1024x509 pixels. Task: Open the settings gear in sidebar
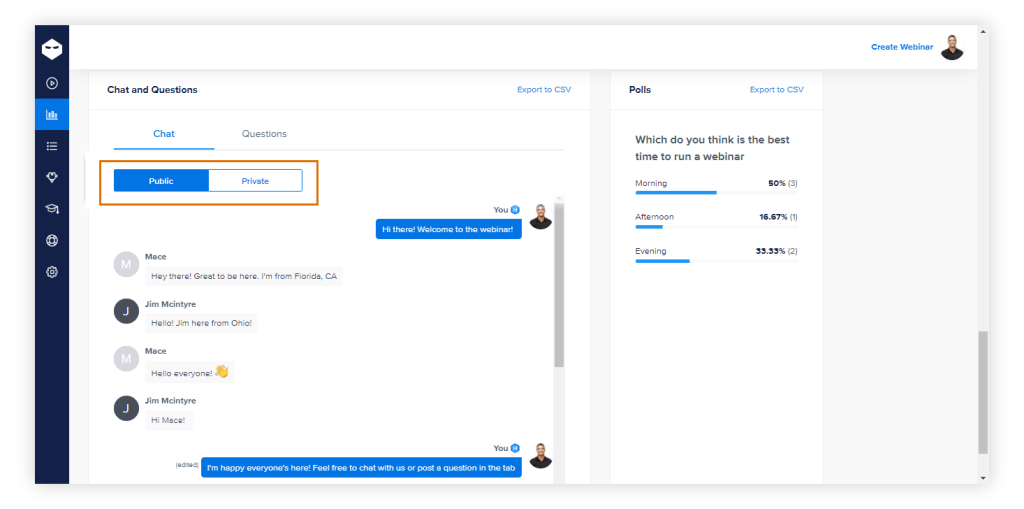pos(52,271)
